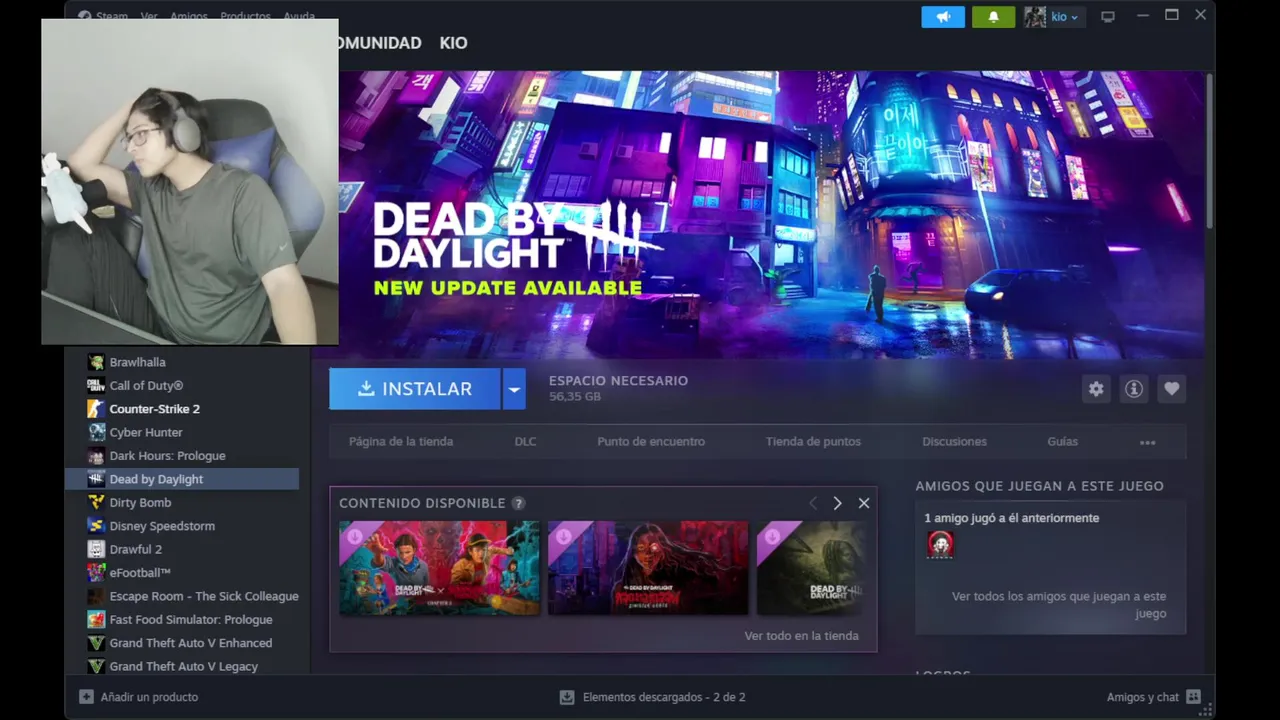Viewport: 1280px width, 720px height.
Task: Click Ver todo en la tienda link
Action: click(801, 635)
